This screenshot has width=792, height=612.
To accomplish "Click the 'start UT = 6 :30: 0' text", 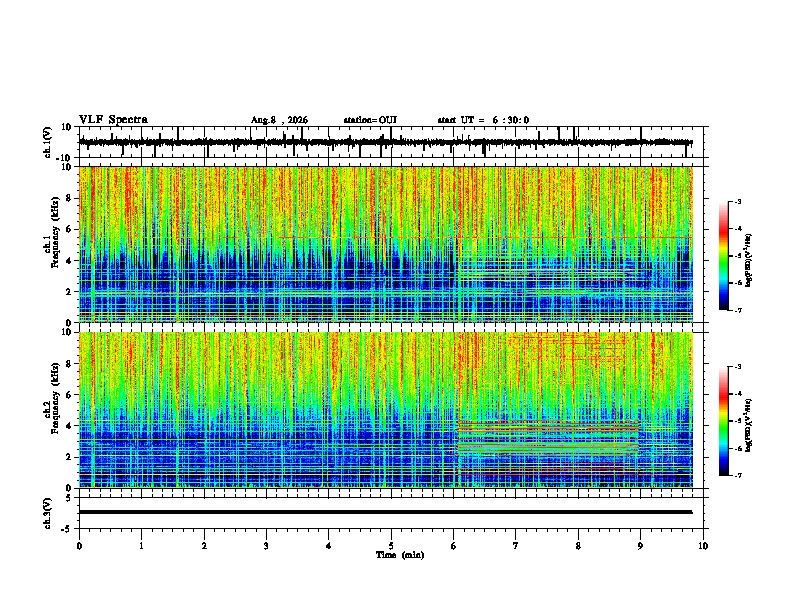I will [483, 120].
